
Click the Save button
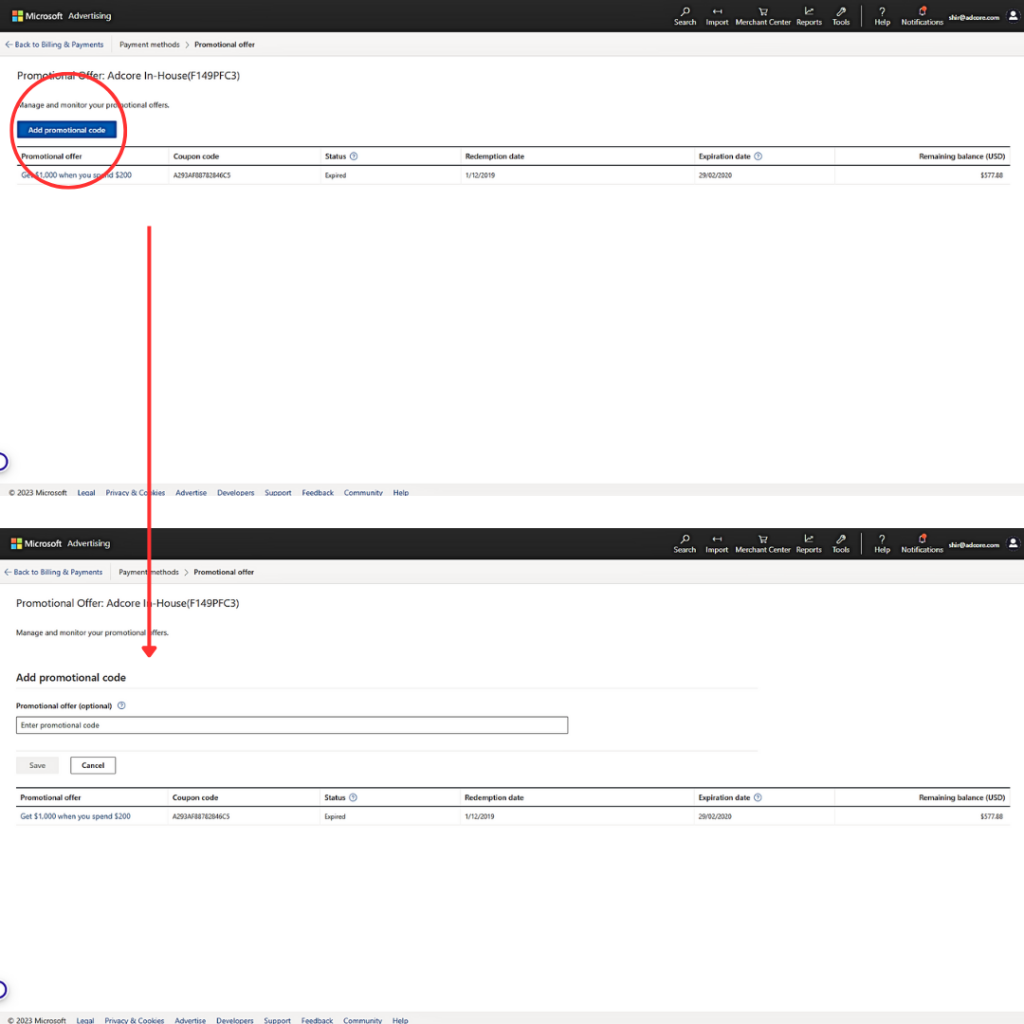click(37, 765)
